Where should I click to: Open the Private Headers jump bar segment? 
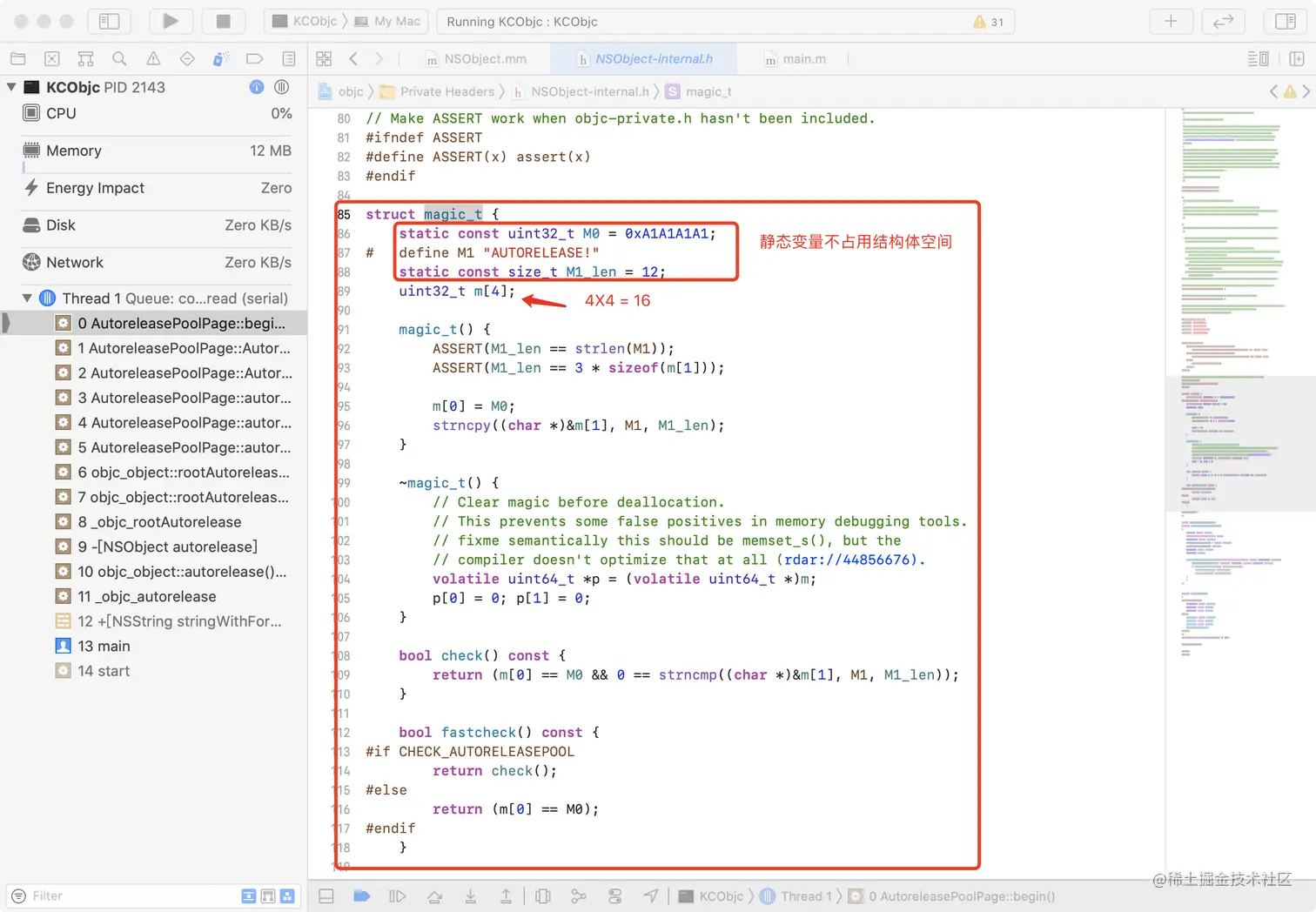(x=437, y=91)
